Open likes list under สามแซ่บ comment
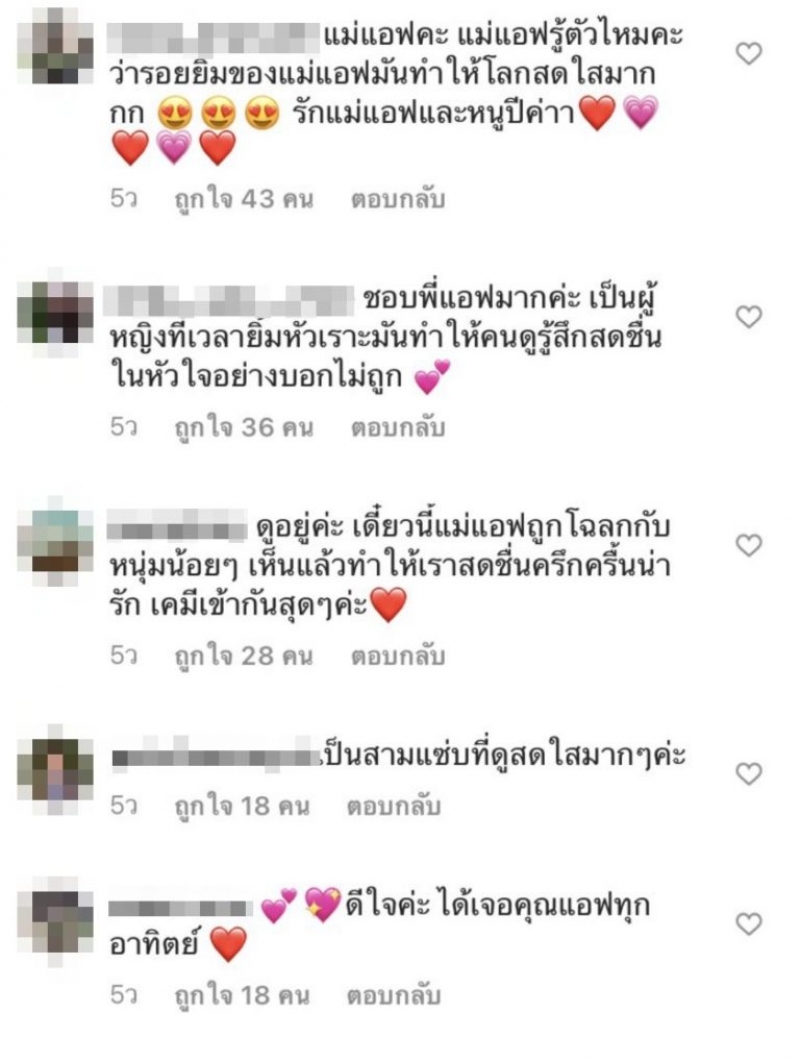This screenshot has height=1063, width=800. pos(242,806)
